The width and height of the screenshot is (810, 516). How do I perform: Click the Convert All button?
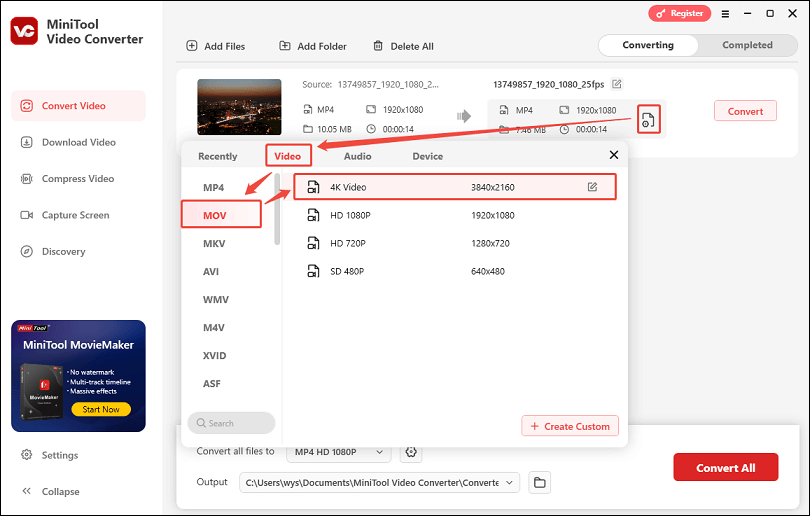click(x=725, y=467)
